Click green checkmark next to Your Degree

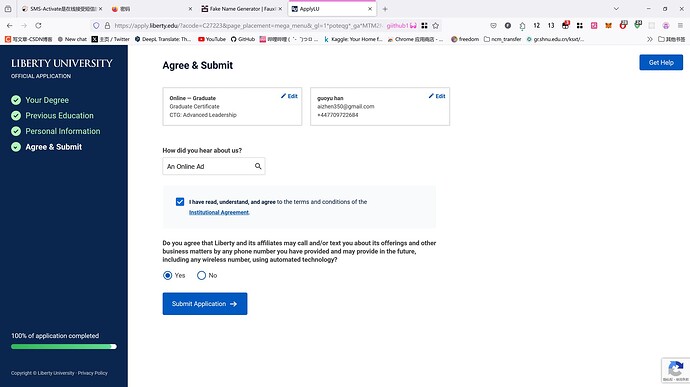click(16, 100)
